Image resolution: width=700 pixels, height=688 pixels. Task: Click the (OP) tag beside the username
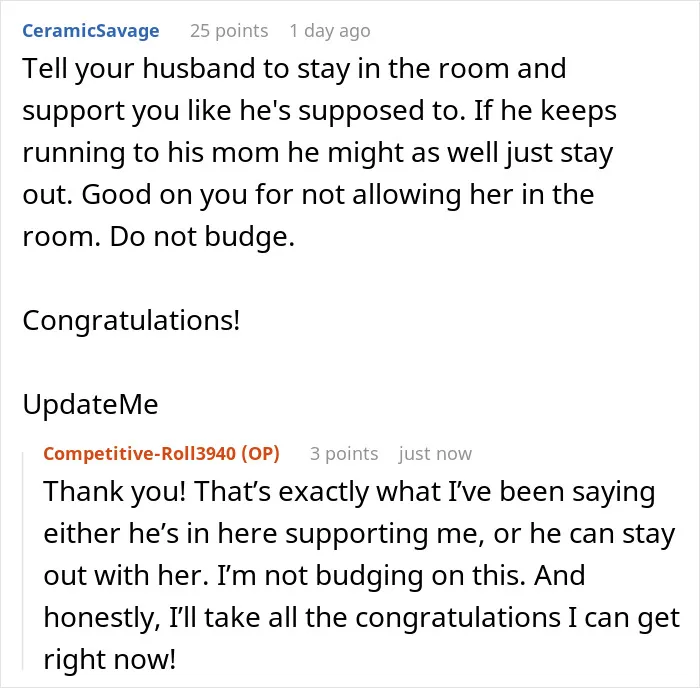(260, 454)
